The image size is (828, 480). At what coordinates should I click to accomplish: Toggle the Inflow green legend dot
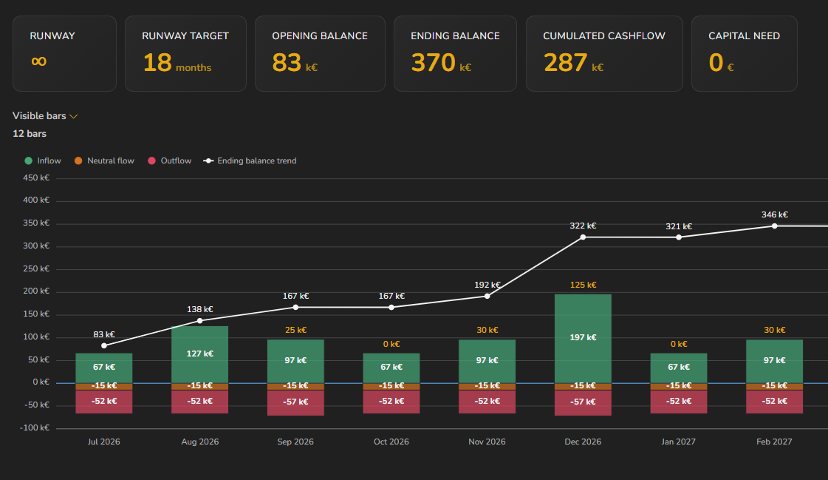point(29,161)
